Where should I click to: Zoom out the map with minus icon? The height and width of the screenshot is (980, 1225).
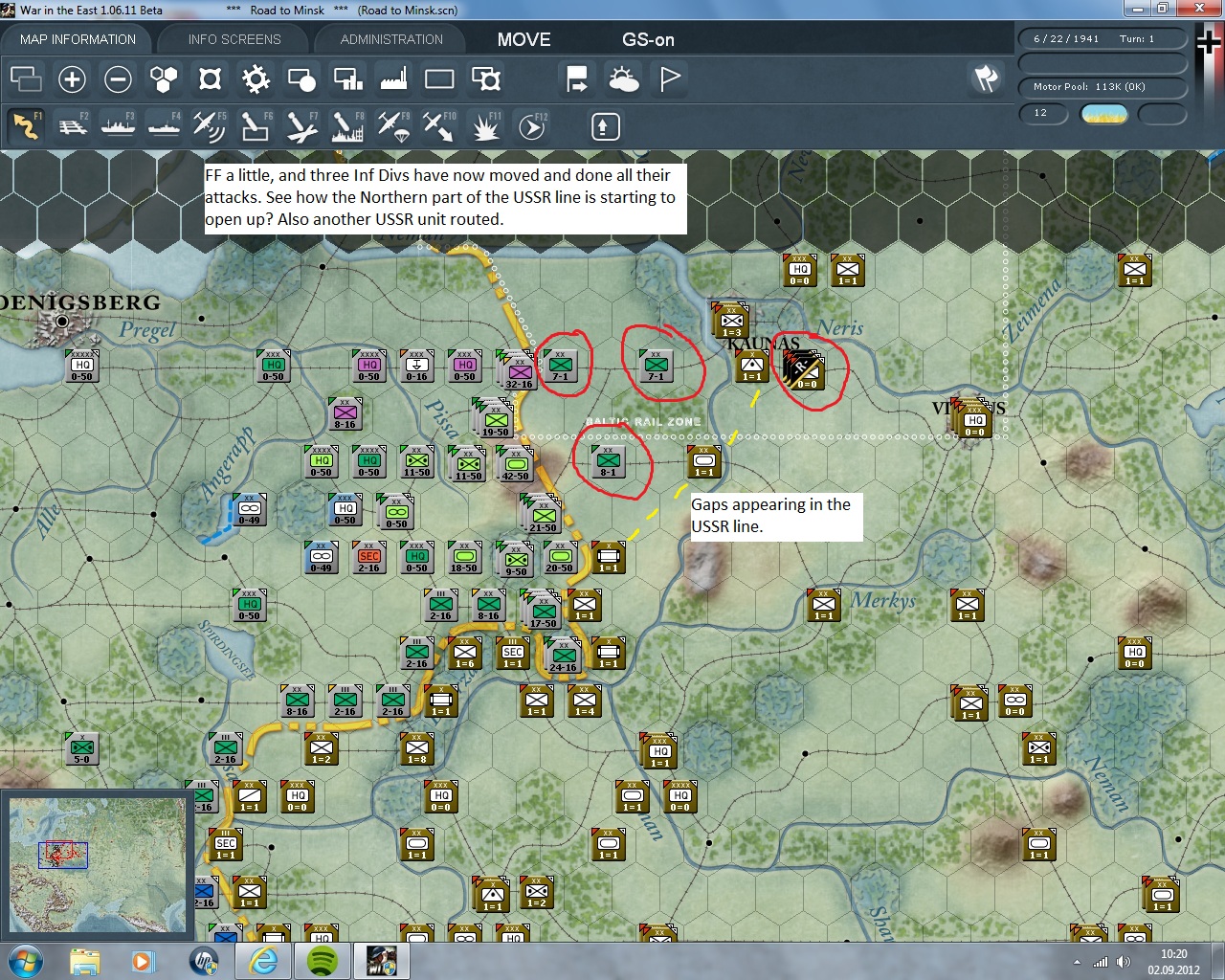point(118,78)
